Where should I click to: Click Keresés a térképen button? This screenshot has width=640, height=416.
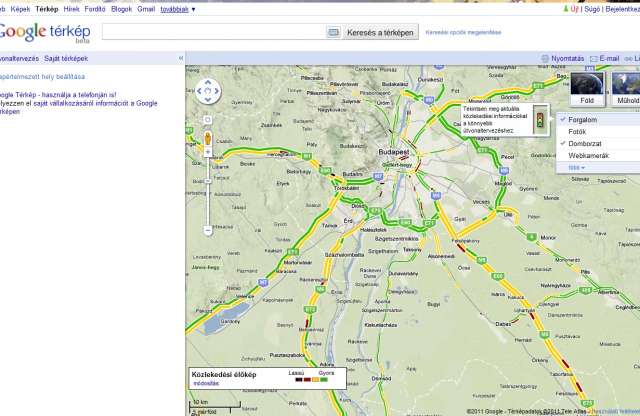click(380, 32)
